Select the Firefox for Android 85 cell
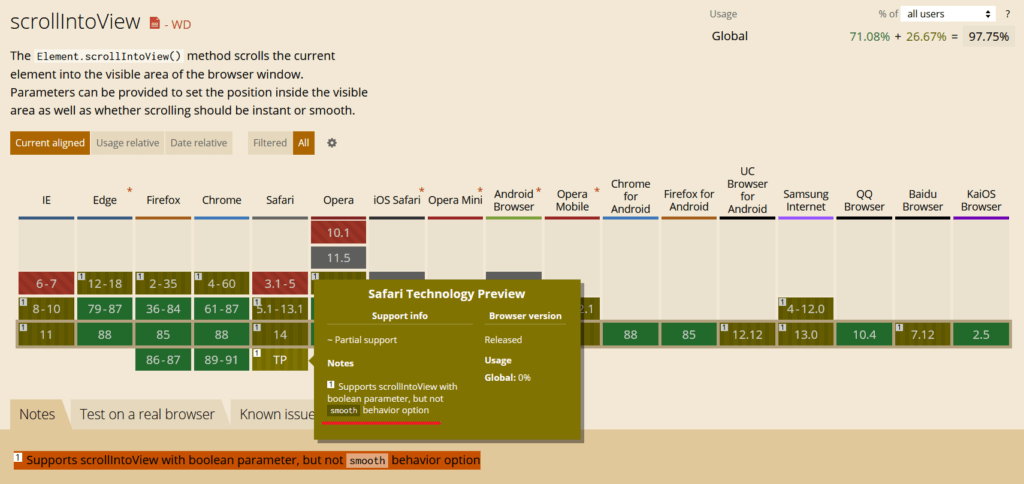1024x484 pixels. pyautogui.click(x=689, y=335)
